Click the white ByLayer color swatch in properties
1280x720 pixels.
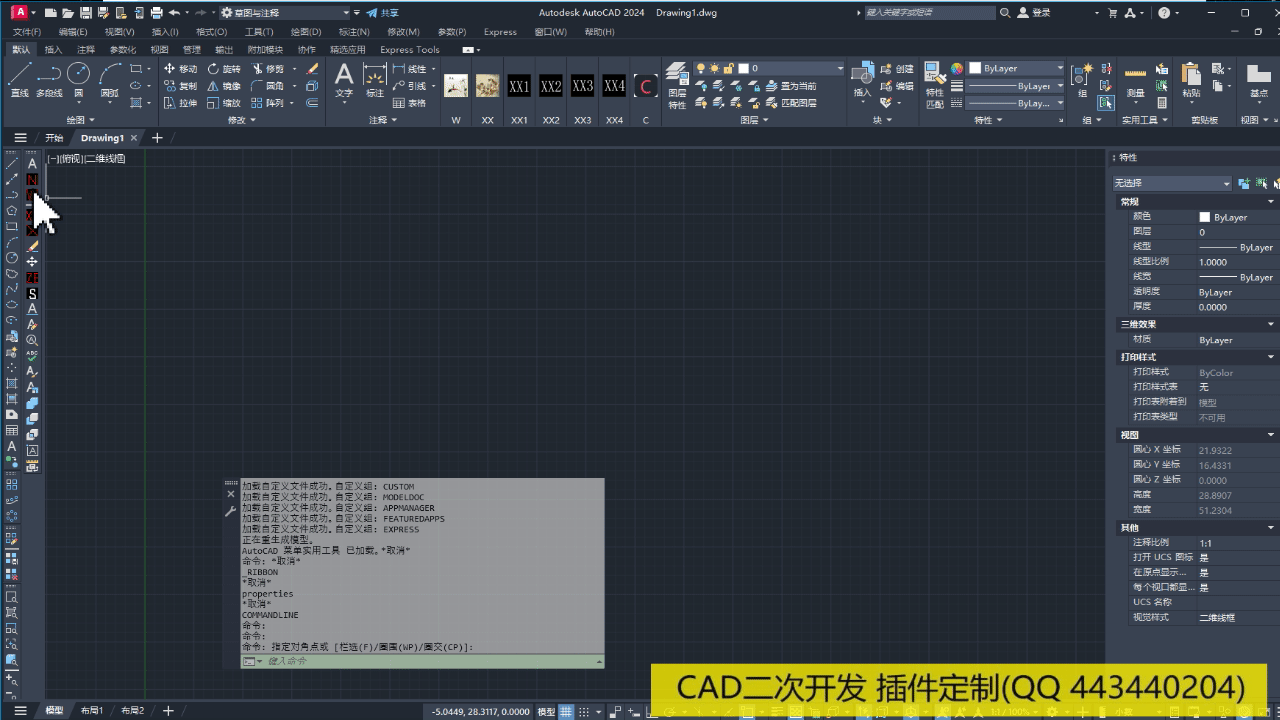[1204, 217]
